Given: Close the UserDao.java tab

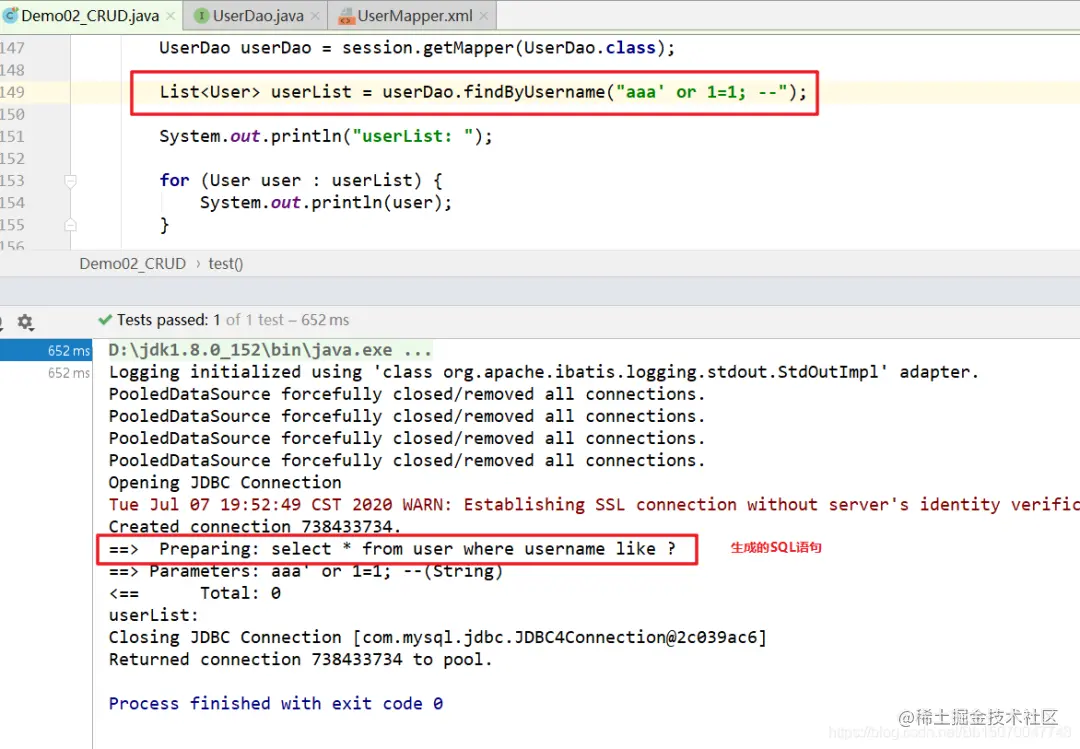Looking at the screenshot, I should coord(314,16).
